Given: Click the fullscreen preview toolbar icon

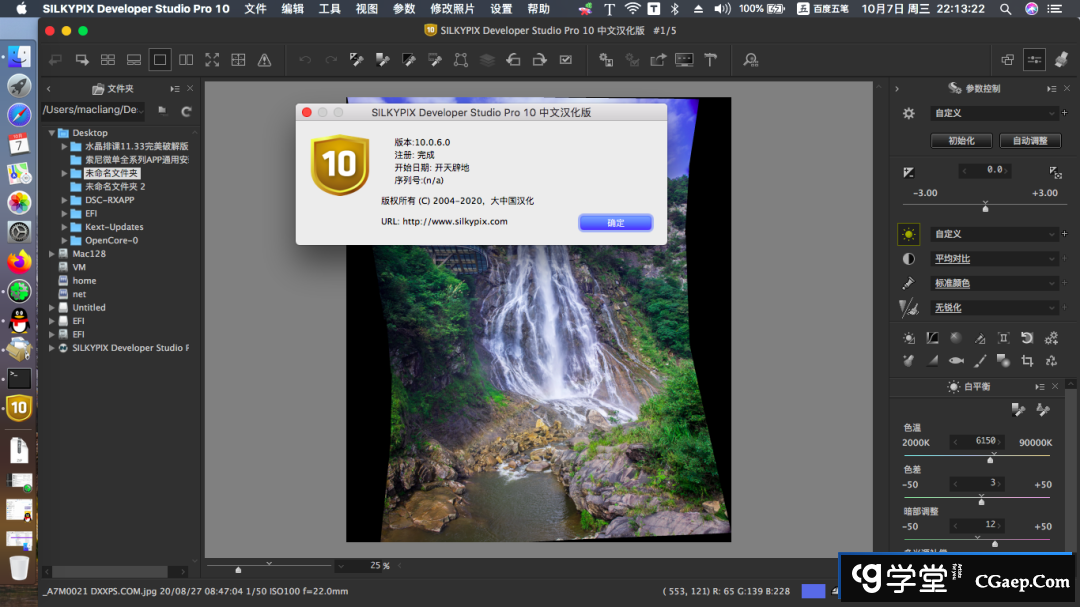Looking at the screenshot, I should (212, 60).
